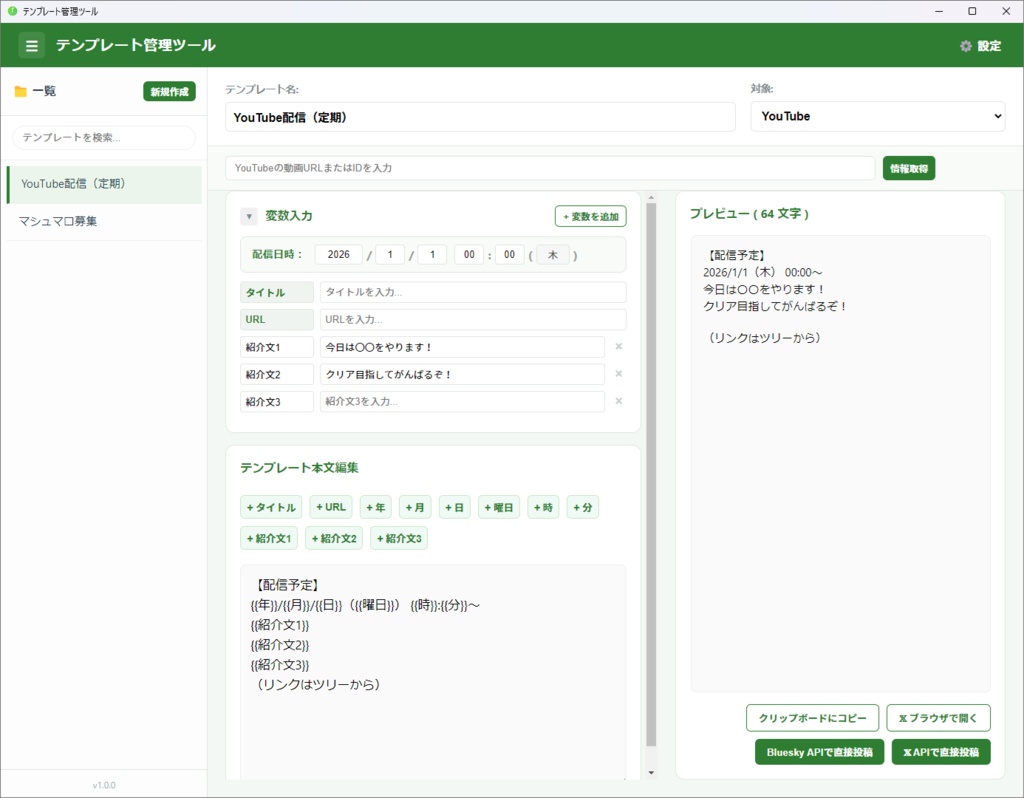Edit the 紹介文1 variable name box

277,347
